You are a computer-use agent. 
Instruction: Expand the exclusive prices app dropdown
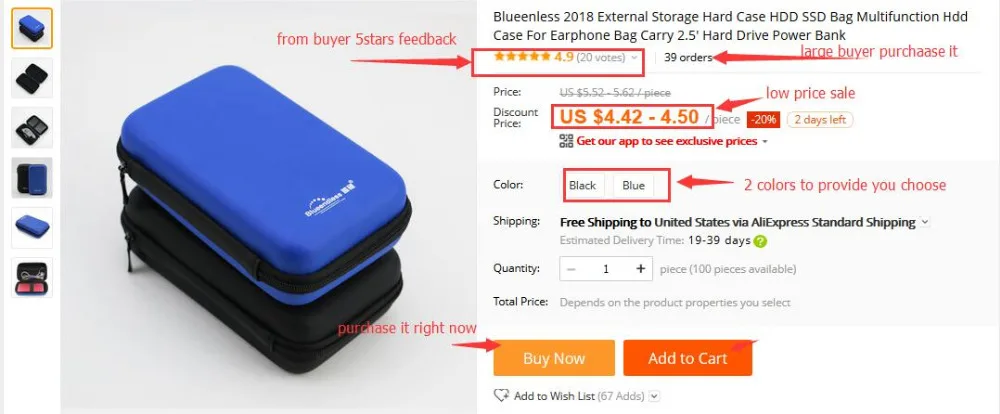[x=765, y=142]
